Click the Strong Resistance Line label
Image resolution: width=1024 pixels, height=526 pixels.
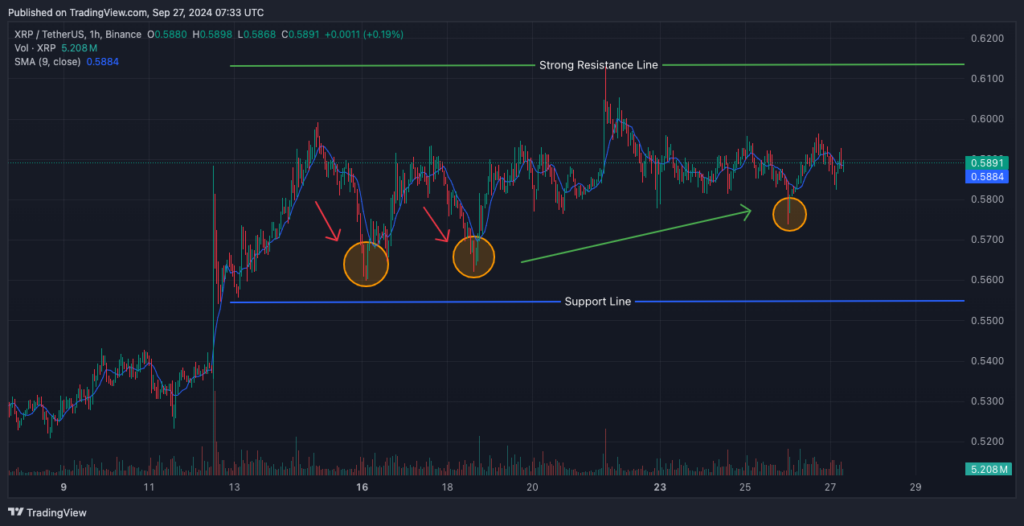(x=598, y=65)
